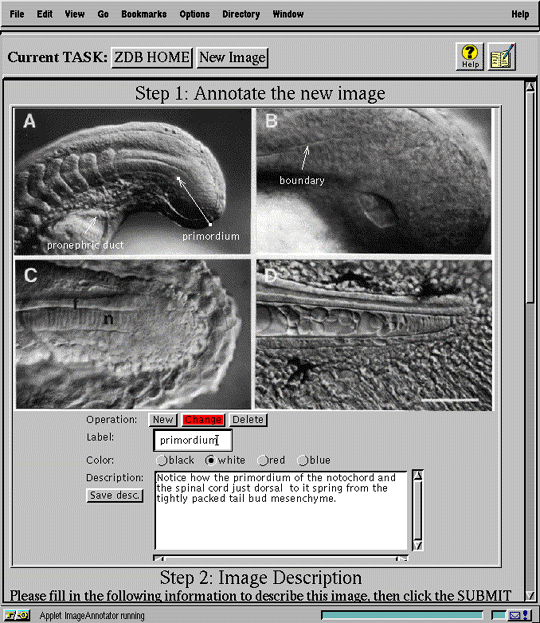This screenshot has height=623, width=540.
Task: Click the Delete operation button
Action: [x=248, y=420]
